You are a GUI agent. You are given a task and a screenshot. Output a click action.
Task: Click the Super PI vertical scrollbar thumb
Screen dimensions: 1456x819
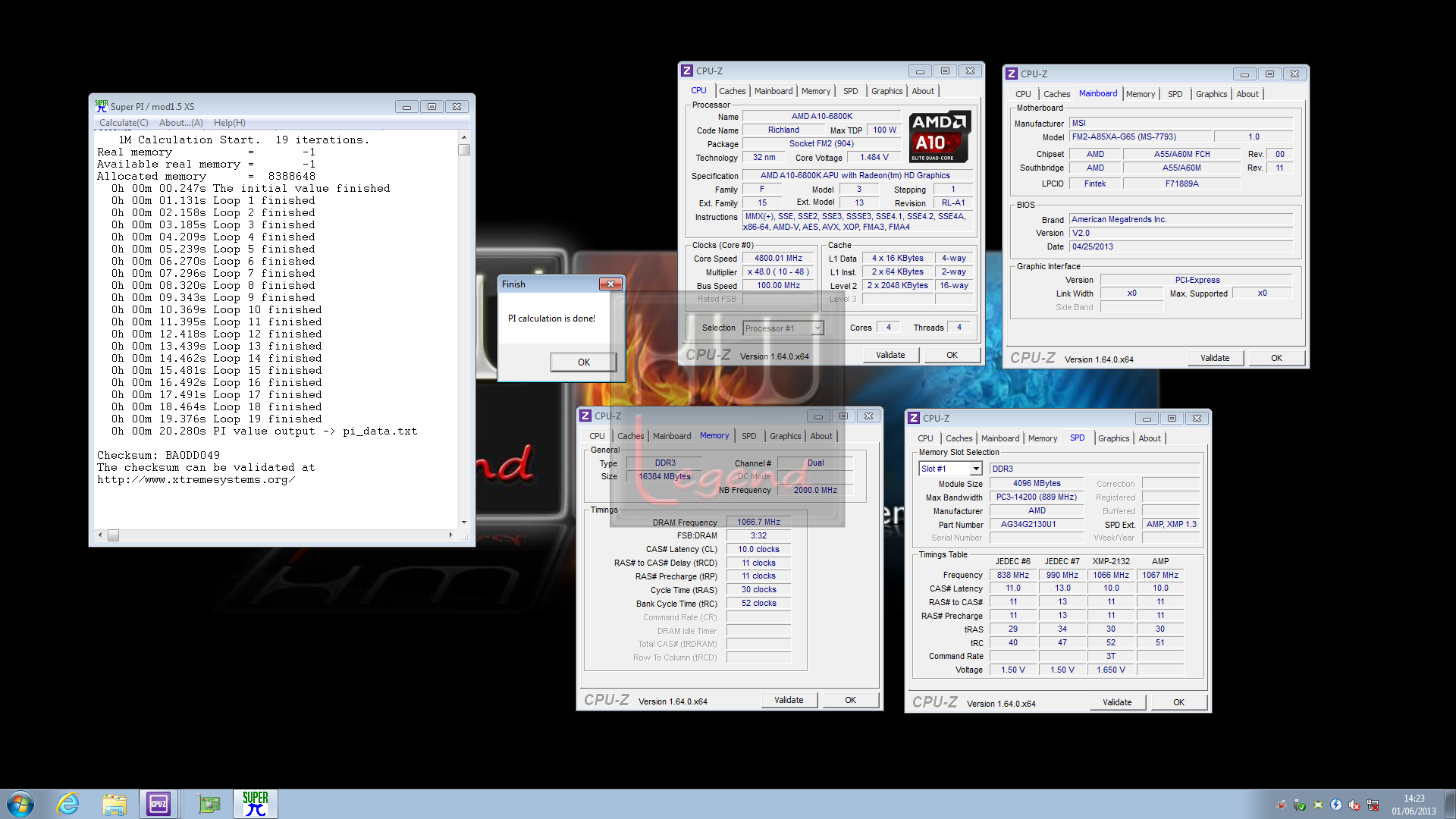[464, 150]
